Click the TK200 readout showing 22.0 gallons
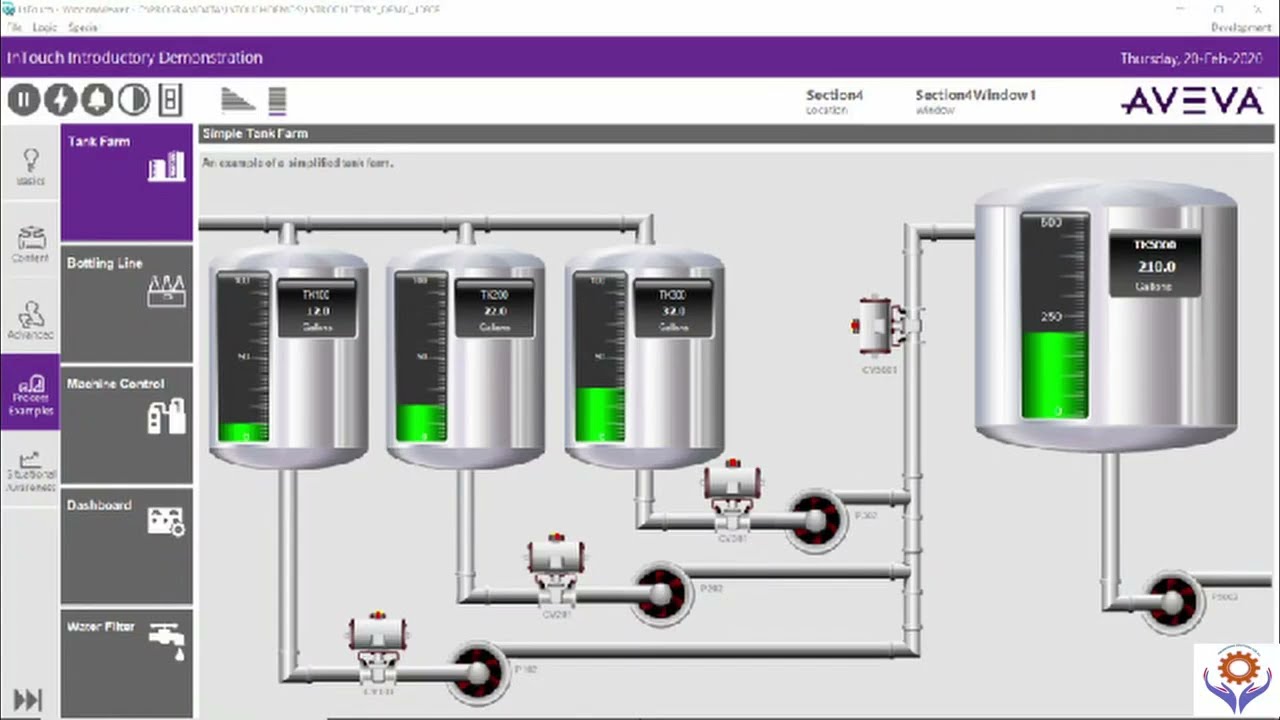The height and width of the screenshot is (720, 1280). 495,310
